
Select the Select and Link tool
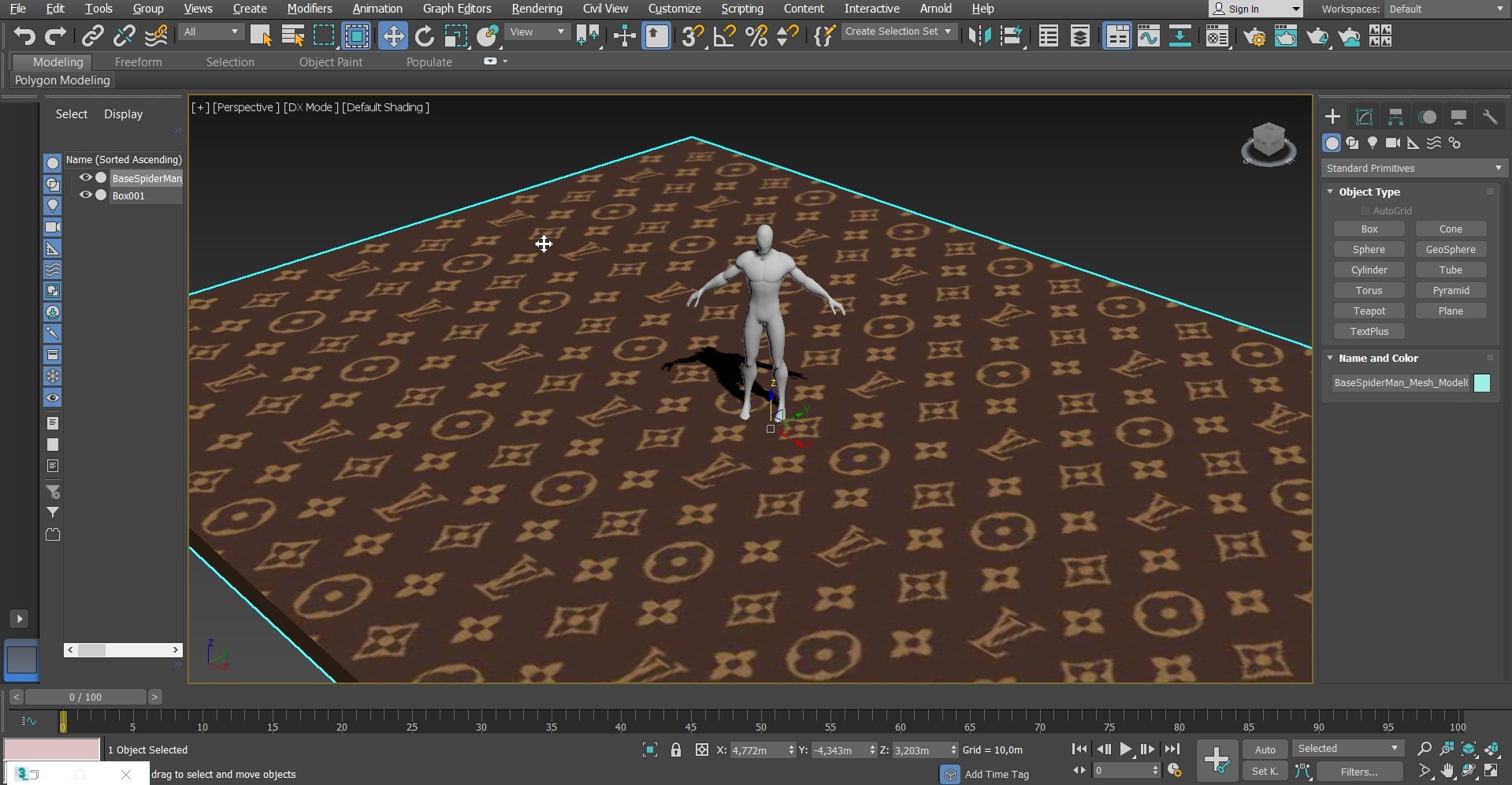point(92,36)
